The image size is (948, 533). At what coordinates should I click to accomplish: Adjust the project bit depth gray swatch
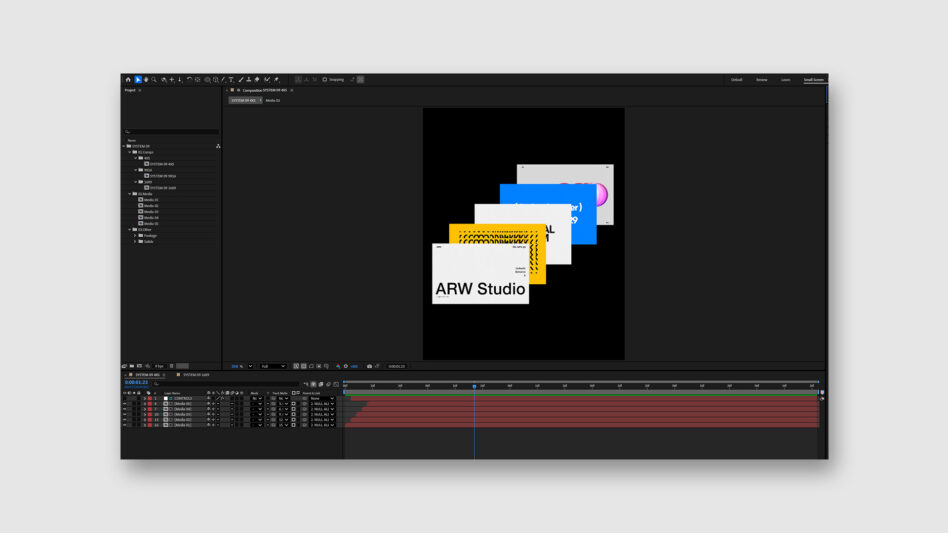(182, 366)
